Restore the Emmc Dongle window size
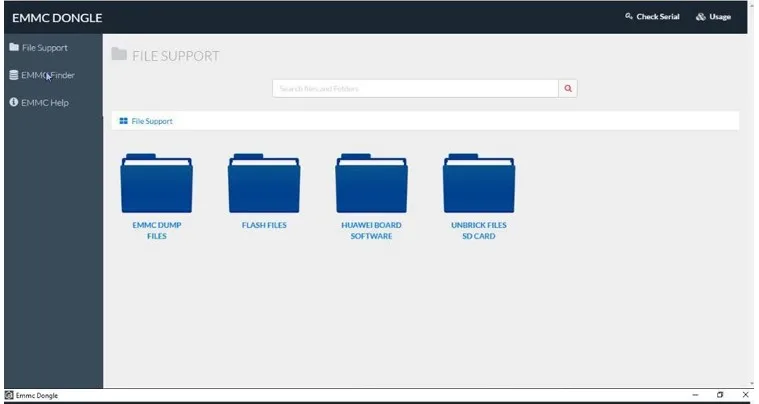759x404 pixels. coord(720,395)
